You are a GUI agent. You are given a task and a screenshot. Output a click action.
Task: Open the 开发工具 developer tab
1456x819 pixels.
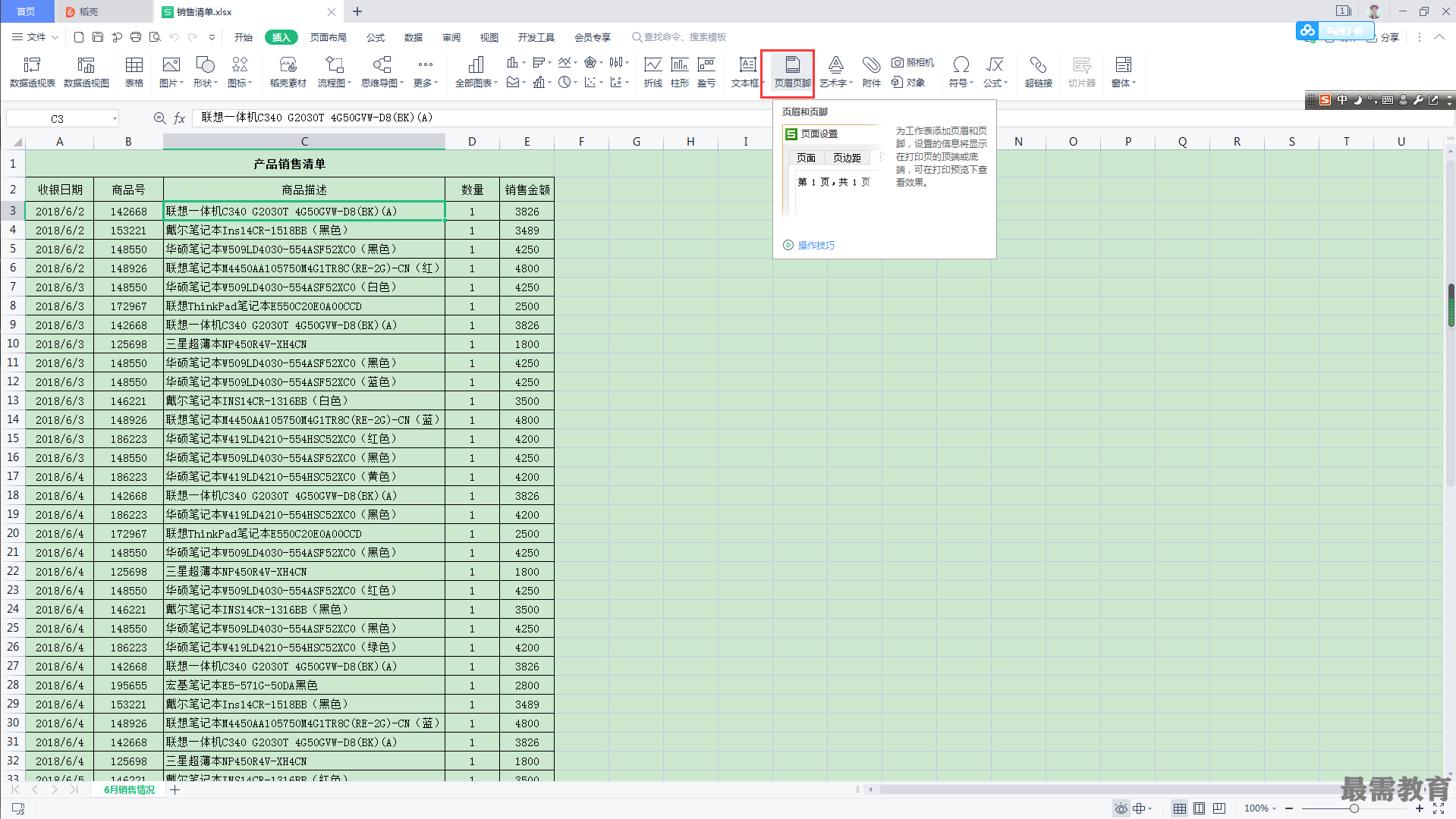[x=536, y=37]
